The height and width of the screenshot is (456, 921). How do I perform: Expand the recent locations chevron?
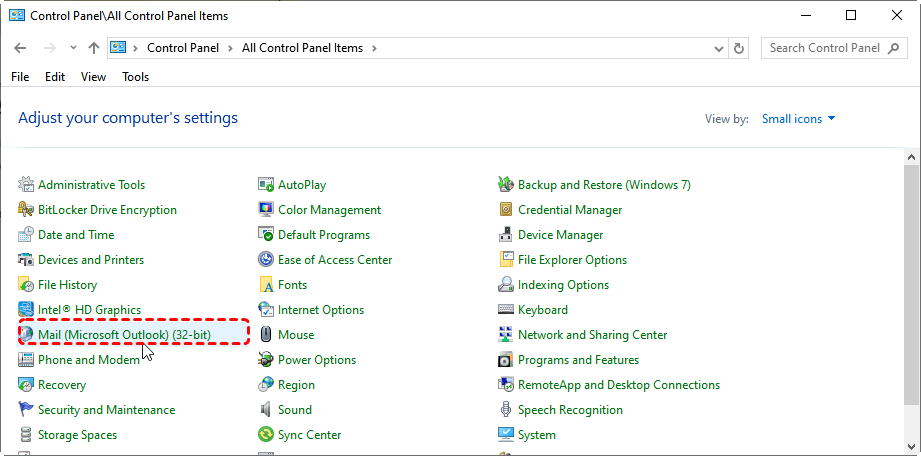pos(73,48)
